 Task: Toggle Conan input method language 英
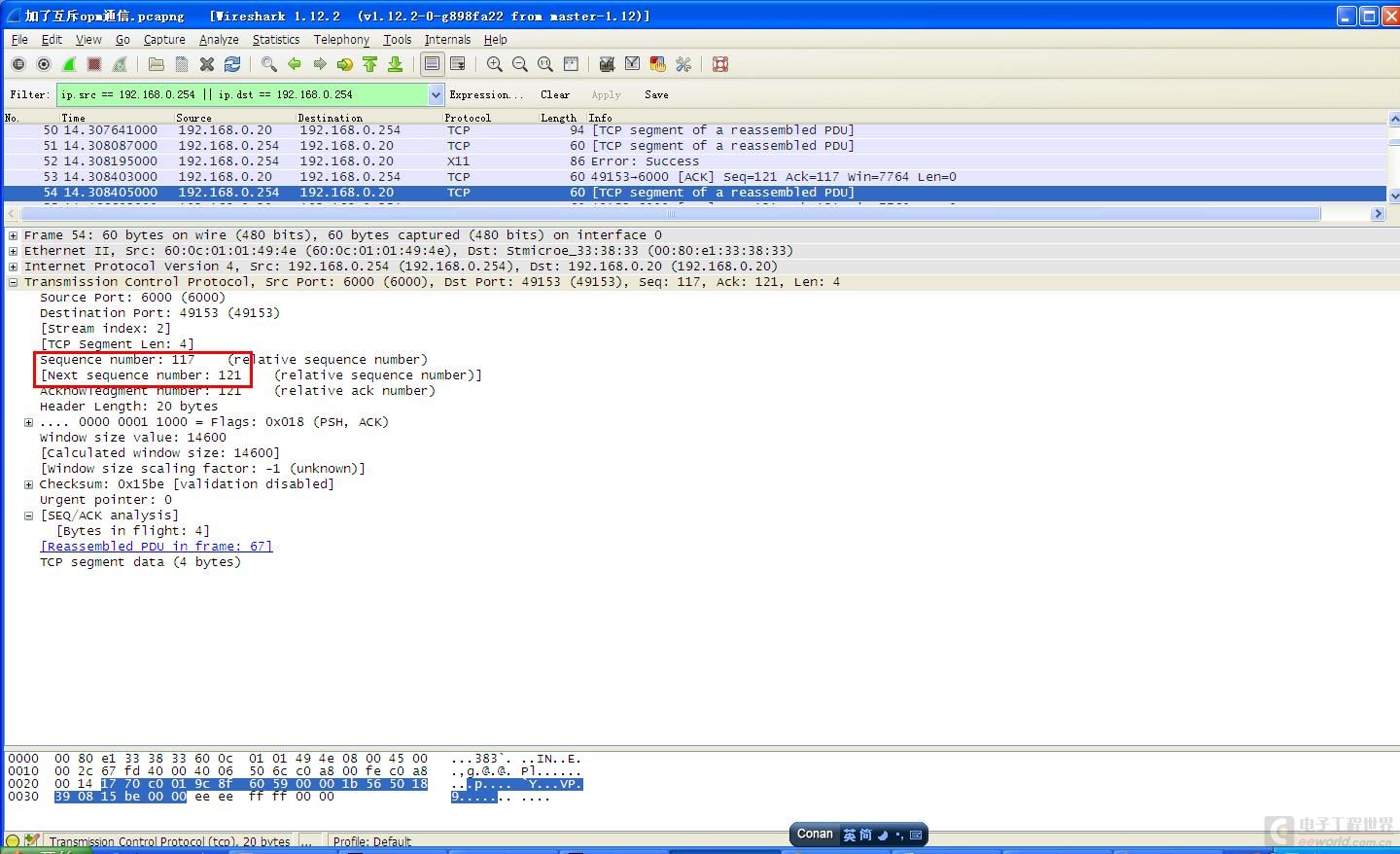coord(850,835)
